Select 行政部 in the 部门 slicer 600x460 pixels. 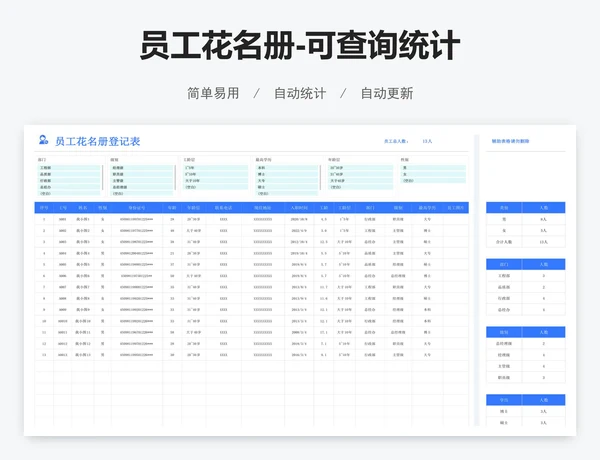(x=68, y=181)
